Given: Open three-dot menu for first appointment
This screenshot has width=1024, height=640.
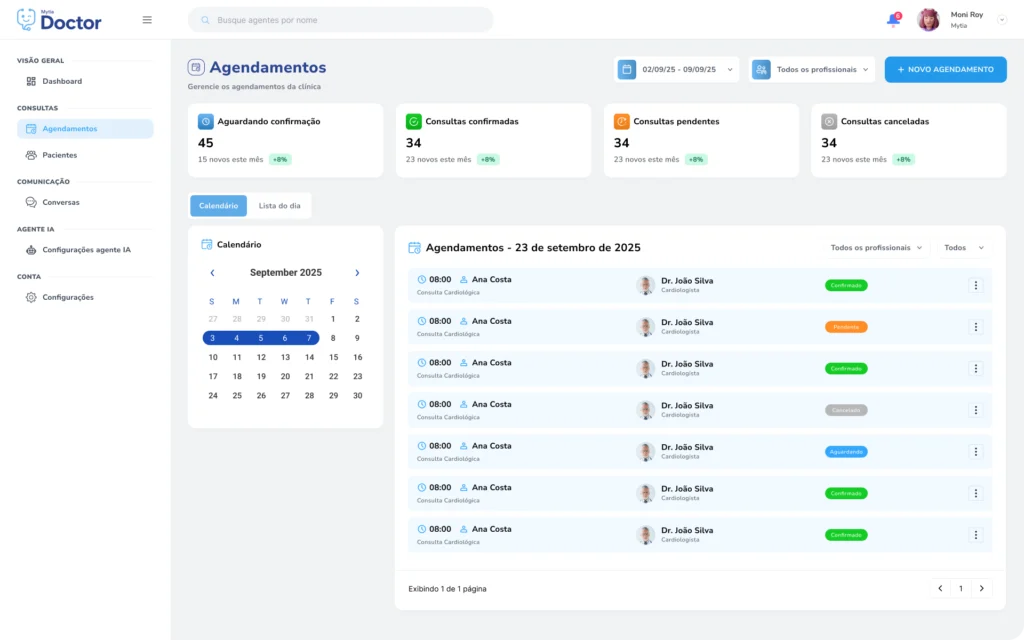Looking at the screenshot, I should pyautogui.click(x=976, y=285).
